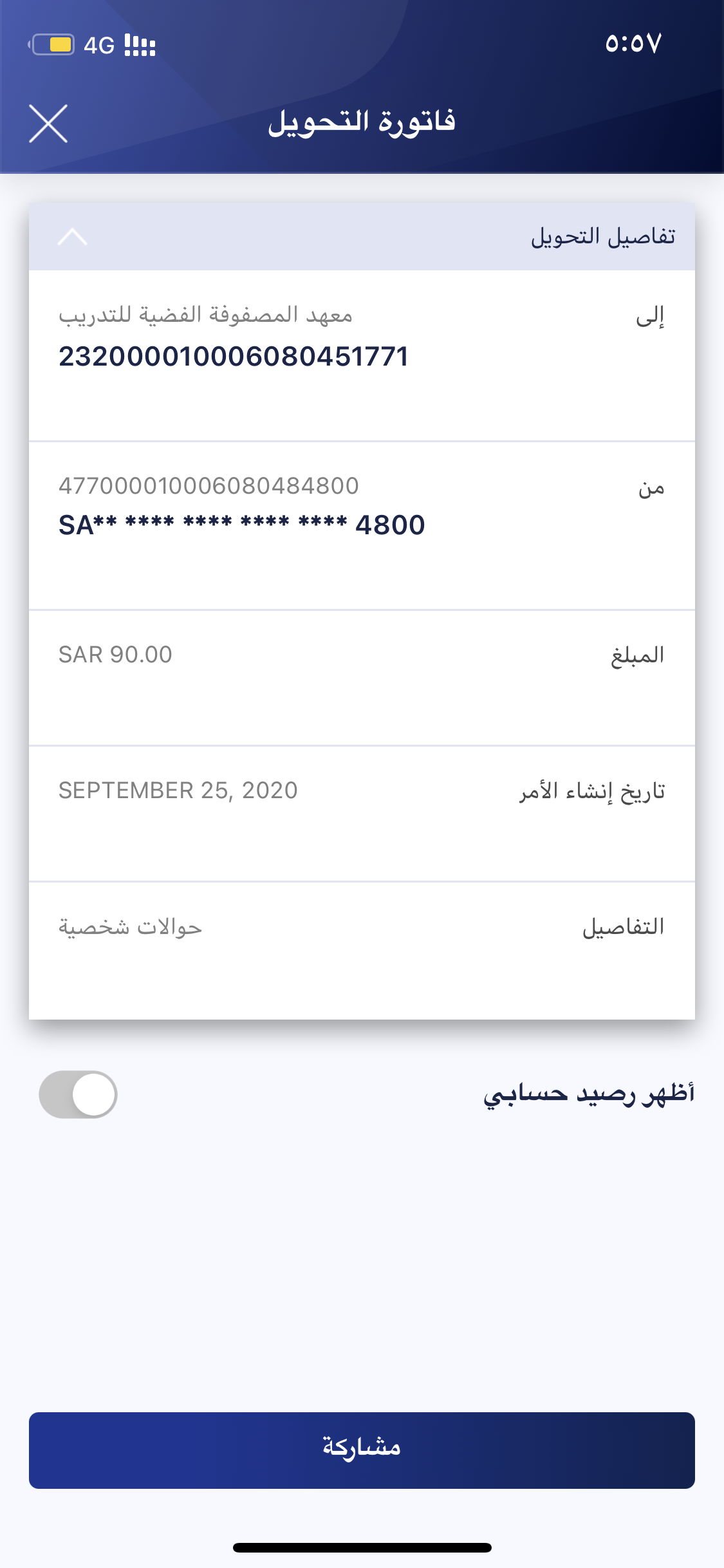Tap the personal transfers details value
This screenshot has width=724, height=1568.
(x=131, y=927)
